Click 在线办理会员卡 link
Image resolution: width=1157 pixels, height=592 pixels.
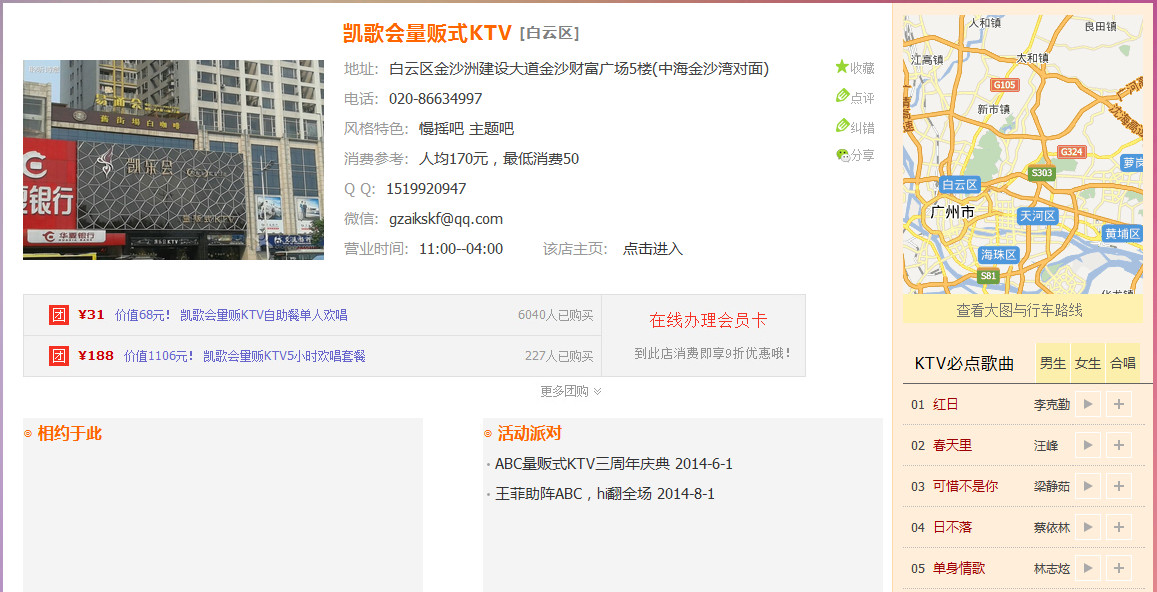[x=708, y=320]
